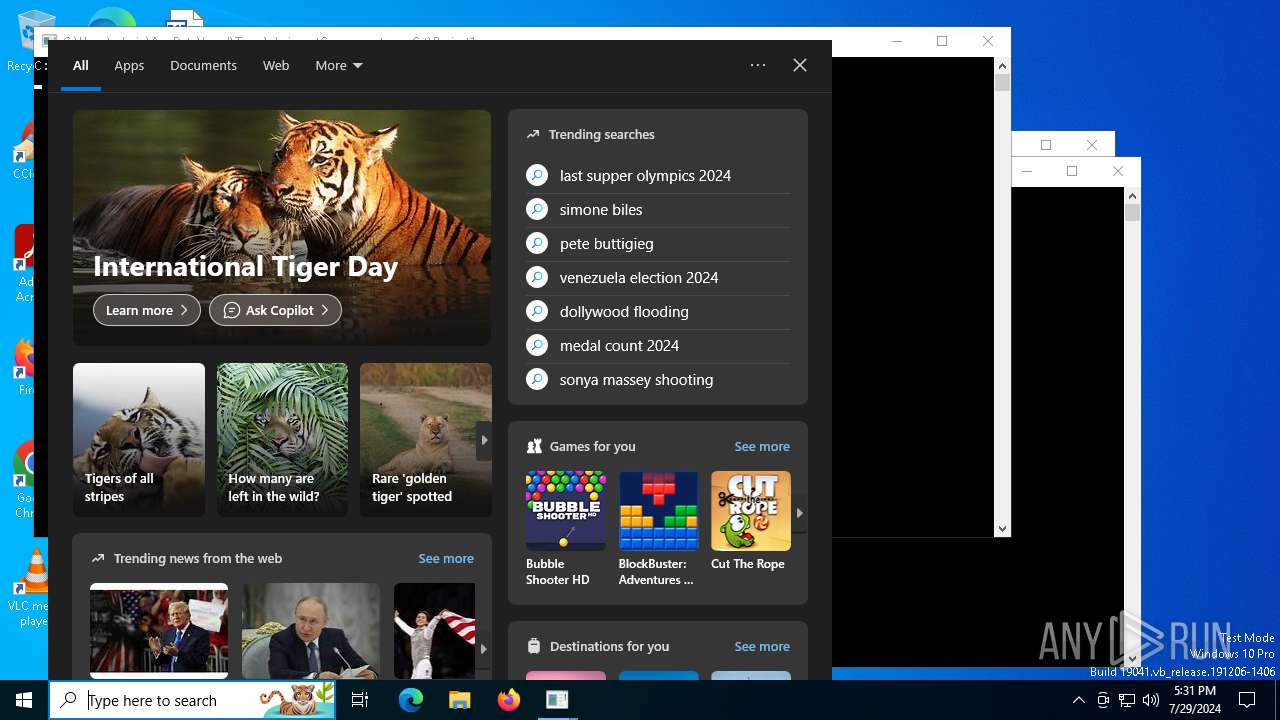Switch to the Apps tab

point(129,65)
